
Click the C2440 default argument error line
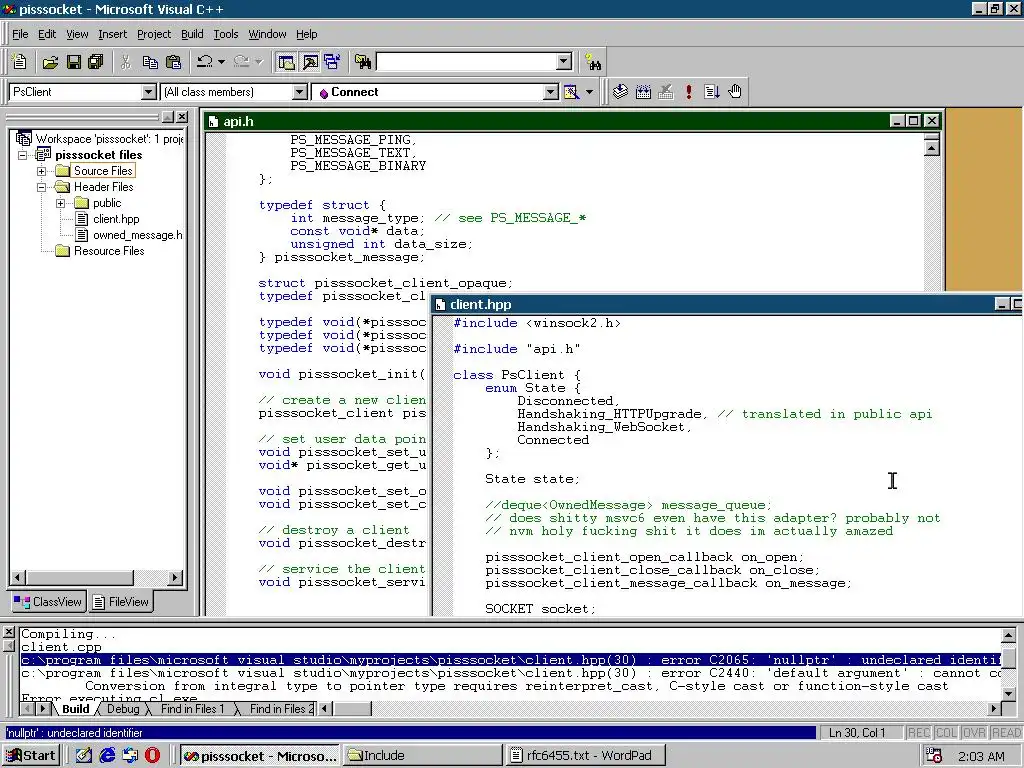pyautogui.click(x=511, y=673)
